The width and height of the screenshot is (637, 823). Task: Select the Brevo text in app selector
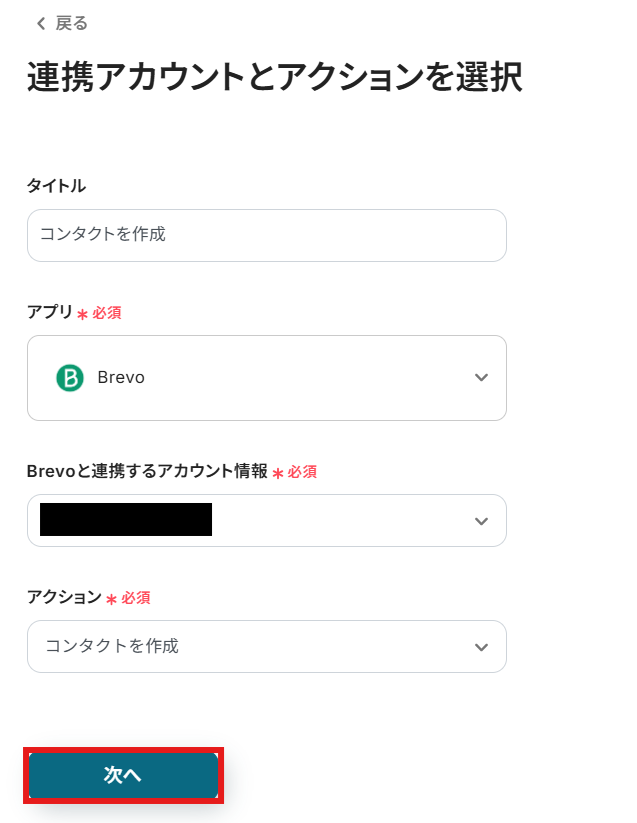click(121, 378)
